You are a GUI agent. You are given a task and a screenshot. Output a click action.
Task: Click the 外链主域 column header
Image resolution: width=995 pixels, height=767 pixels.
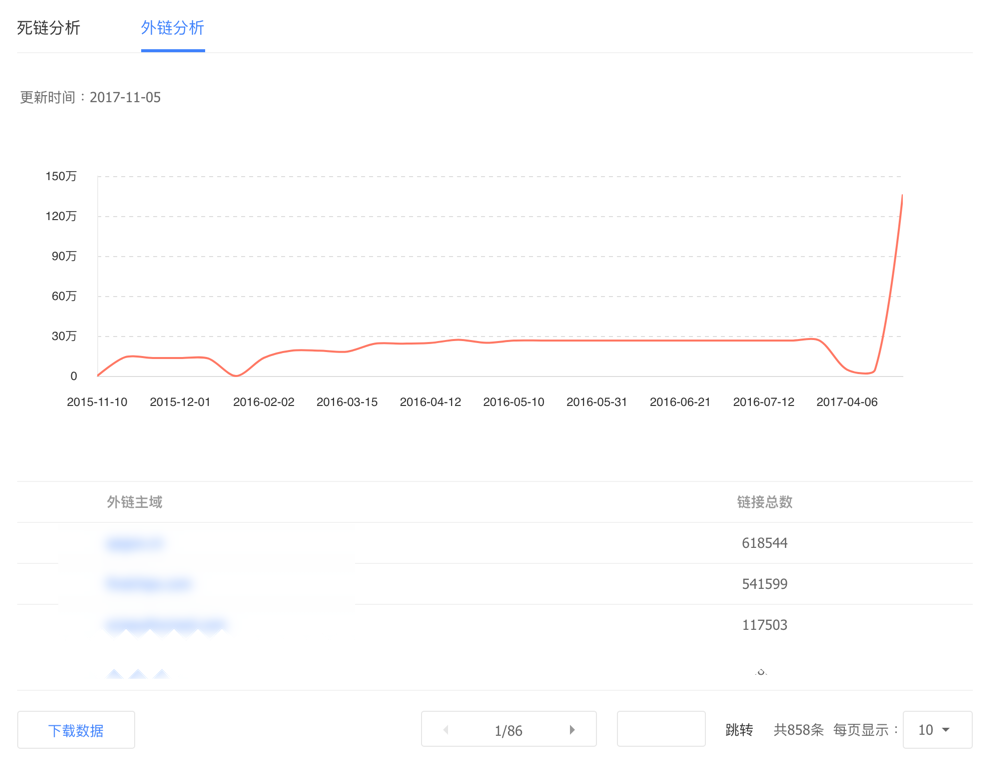[135, 502]
